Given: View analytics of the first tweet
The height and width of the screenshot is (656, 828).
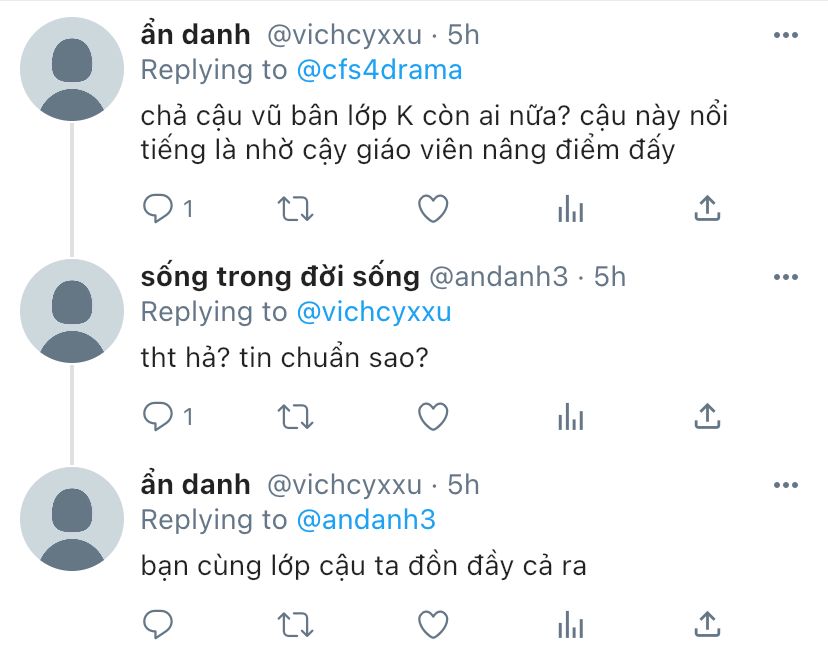Looking at the screenshot, I should coord(570,209).
